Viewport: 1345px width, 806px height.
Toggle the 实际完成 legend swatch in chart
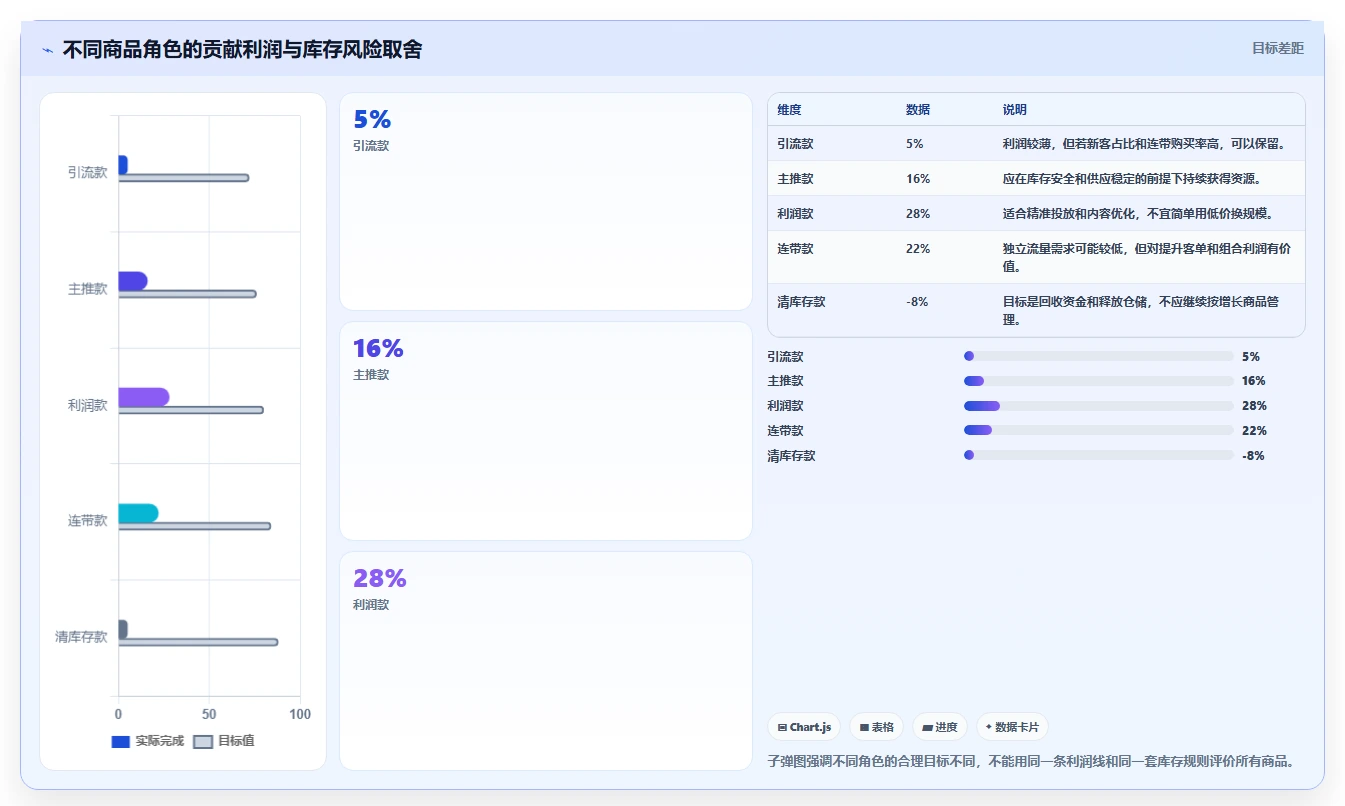coord(121,742)
